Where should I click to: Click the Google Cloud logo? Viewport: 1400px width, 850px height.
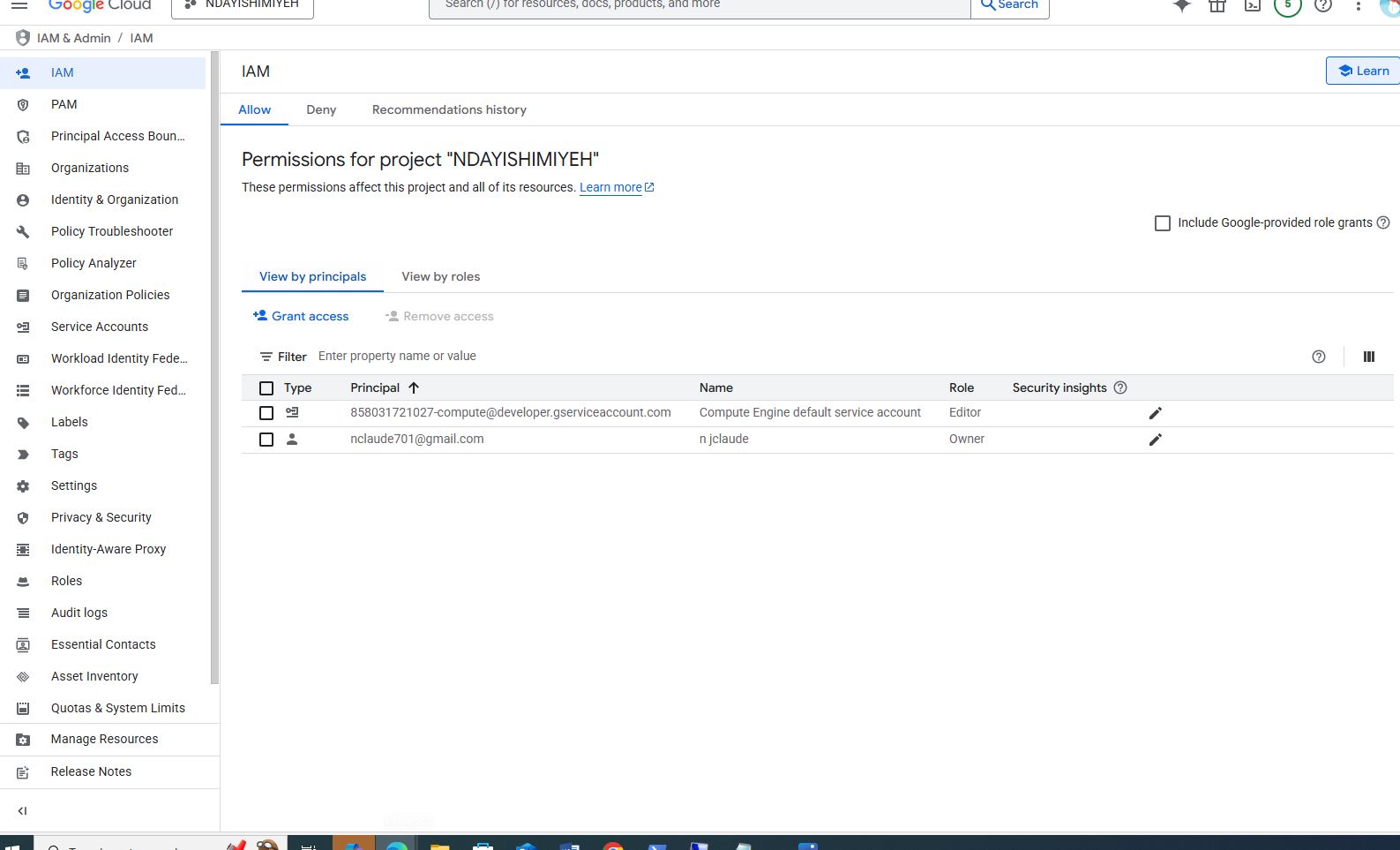pyautogui.click(x=100, y=5)
